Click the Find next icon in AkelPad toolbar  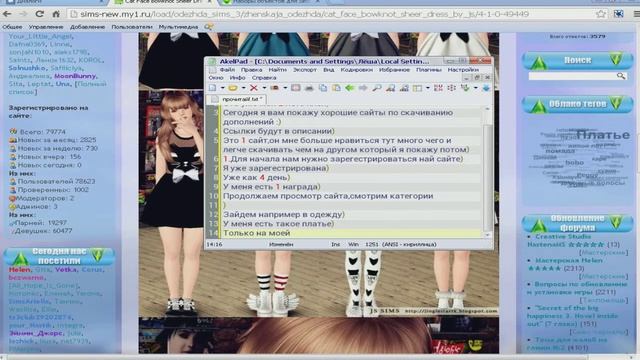(390, 88)
